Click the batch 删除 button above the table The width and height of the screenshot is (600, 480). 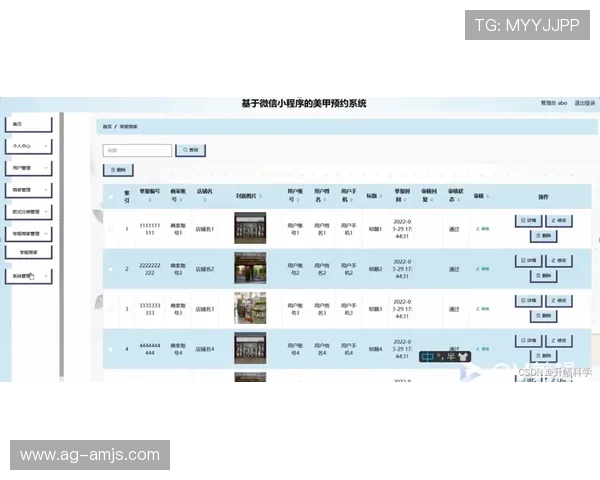[x=118, y=170]
